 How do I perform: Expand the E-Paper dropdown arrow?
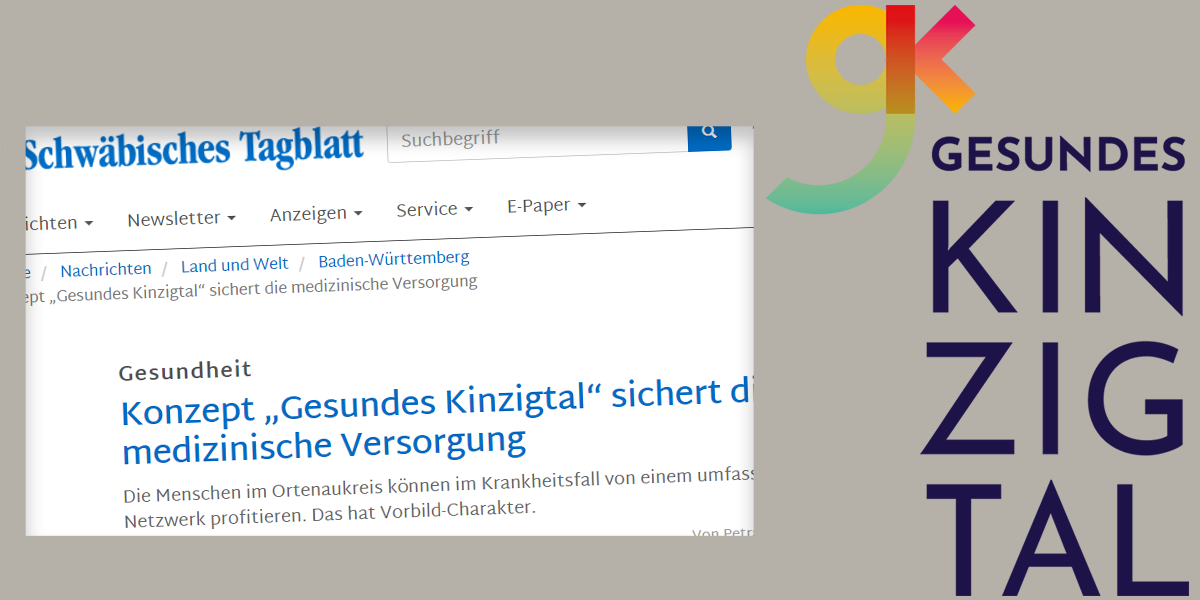tap(581, 205)
